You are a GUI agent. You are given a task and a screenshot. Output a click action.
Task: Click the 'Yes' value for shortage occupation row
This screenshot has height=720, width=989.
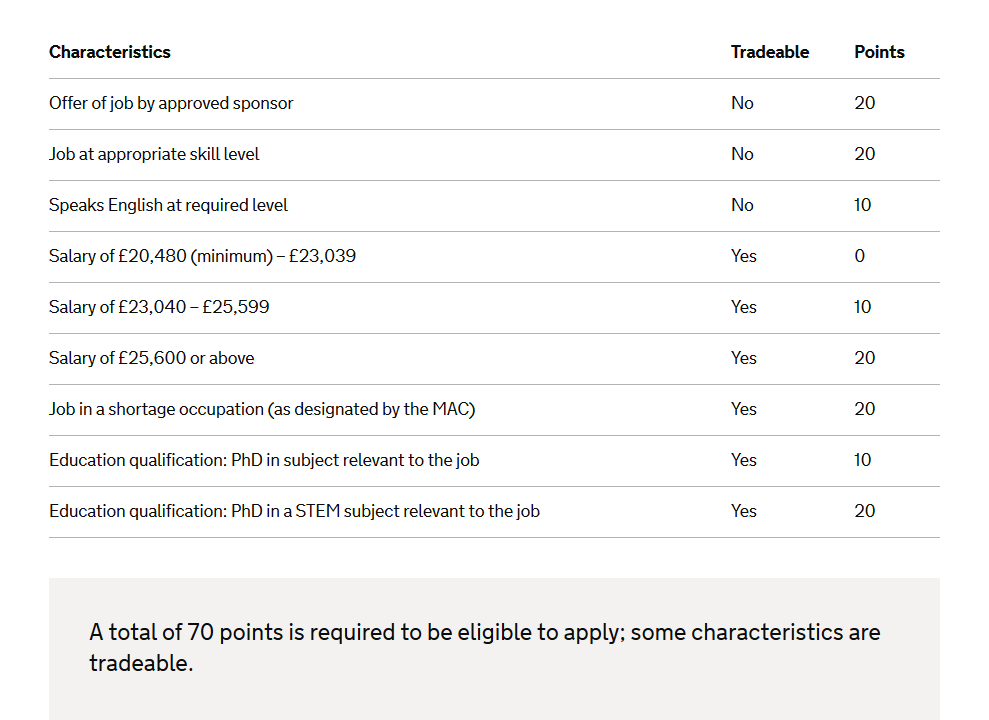point(744,409)
